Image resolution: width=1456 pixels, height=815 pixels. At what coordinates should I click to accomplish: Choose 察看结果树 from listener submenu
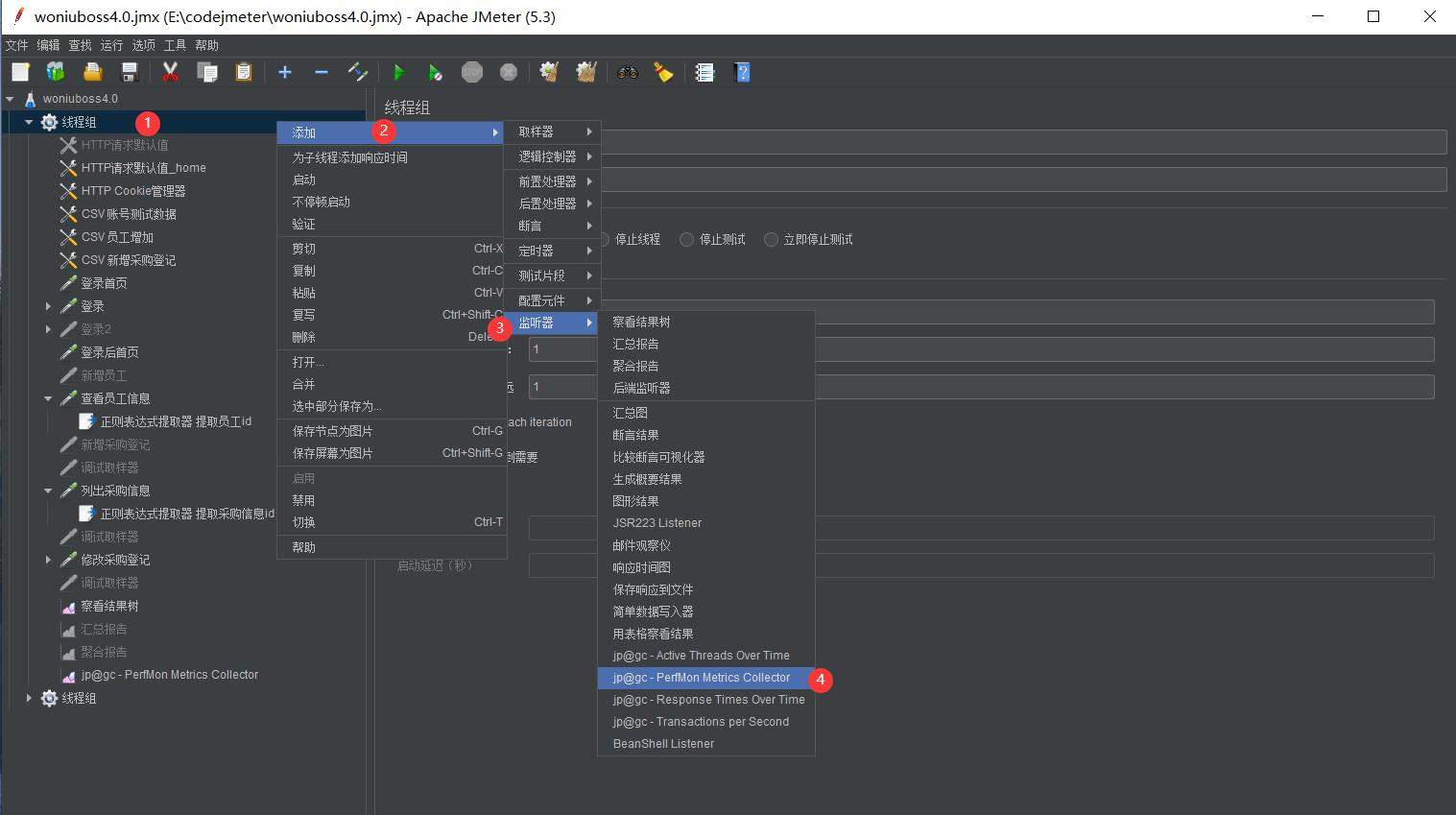(705, 322)
